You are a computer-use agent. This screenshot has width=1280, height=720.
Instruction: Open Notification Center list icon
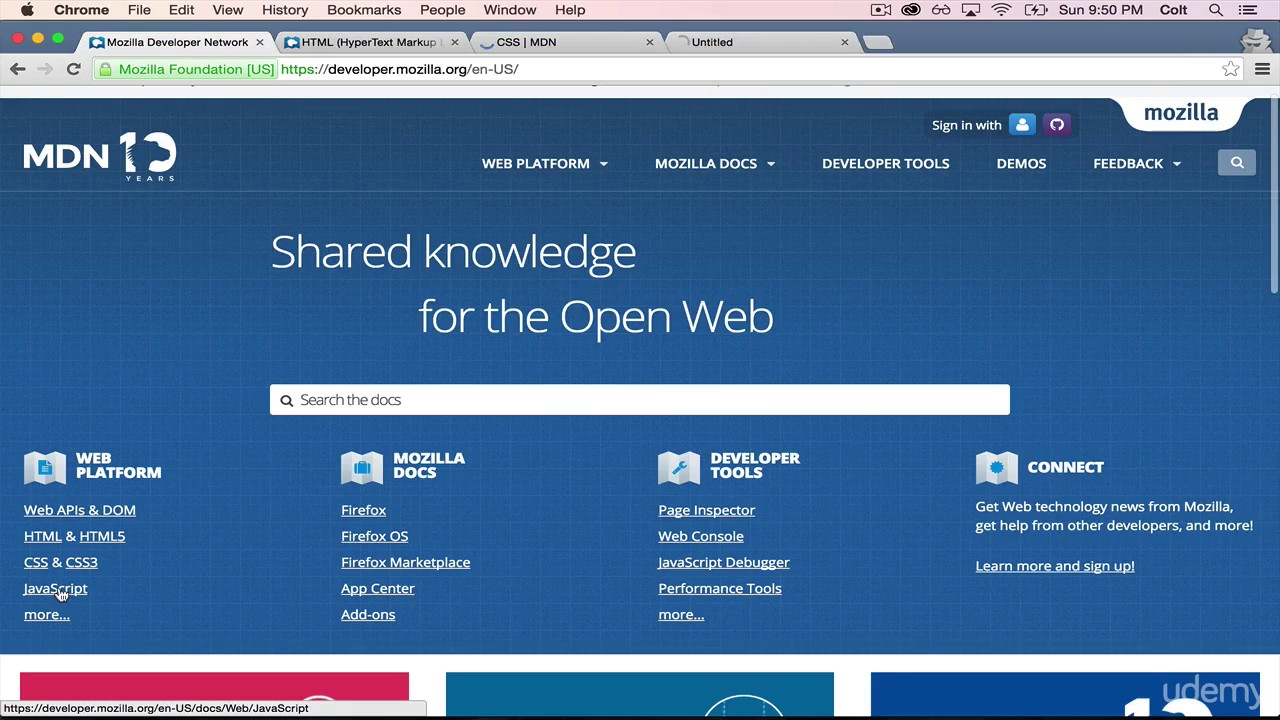pyautogui.click(x=1247, y=10)
